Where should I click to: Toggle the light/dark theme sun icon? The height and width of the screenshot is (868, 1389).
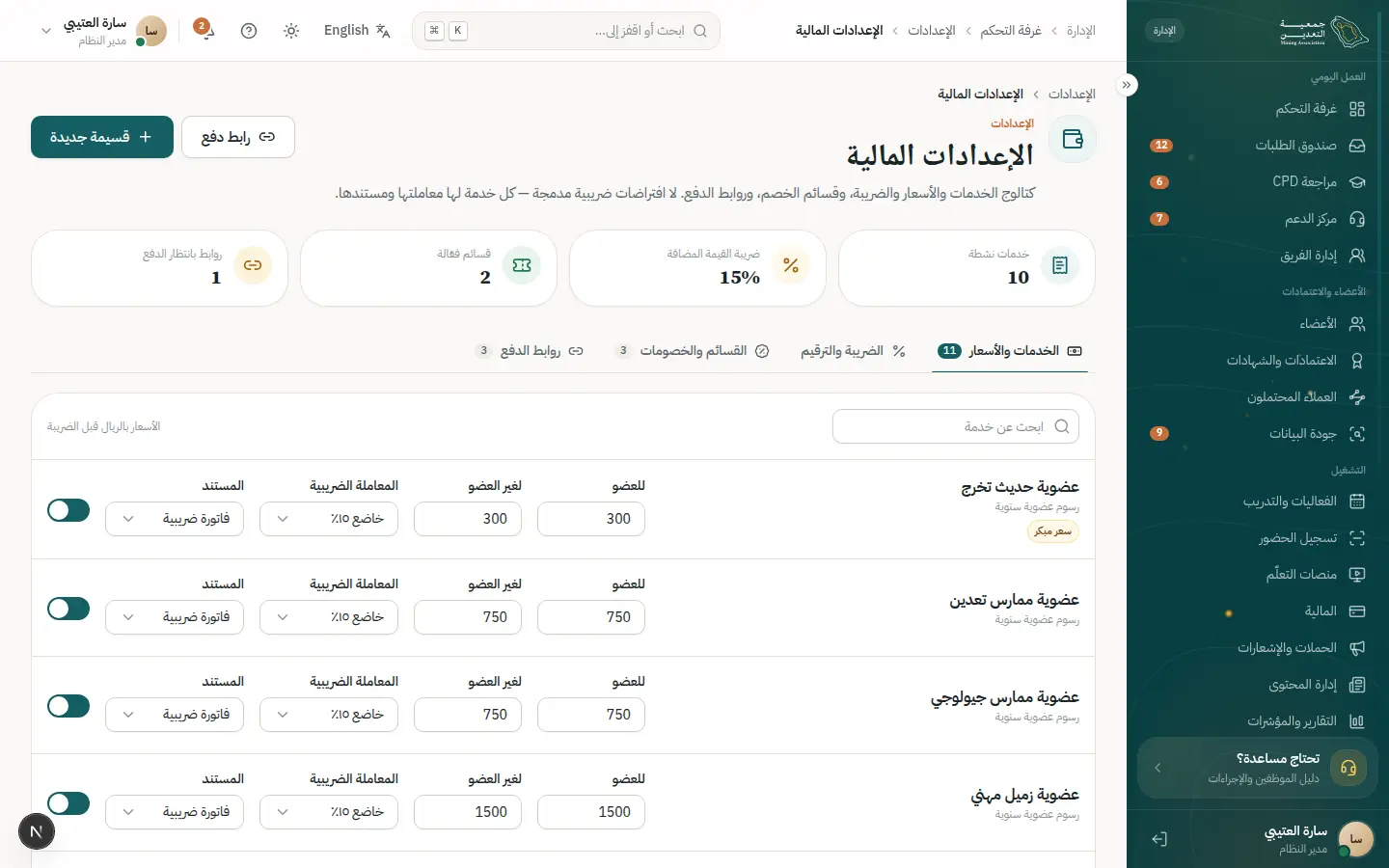pos(291,31)
